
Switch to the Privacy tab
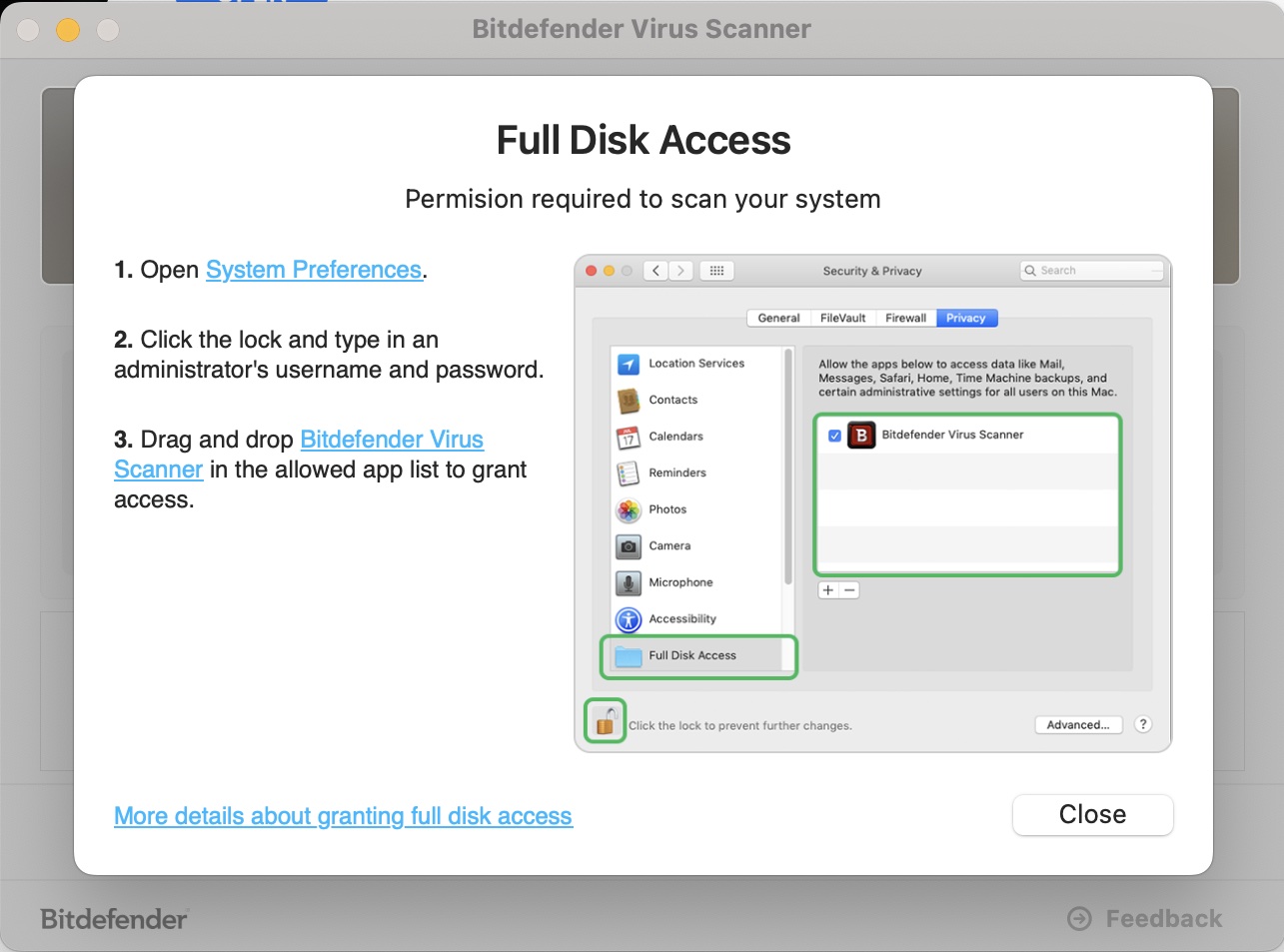click(x=965, y=318)
